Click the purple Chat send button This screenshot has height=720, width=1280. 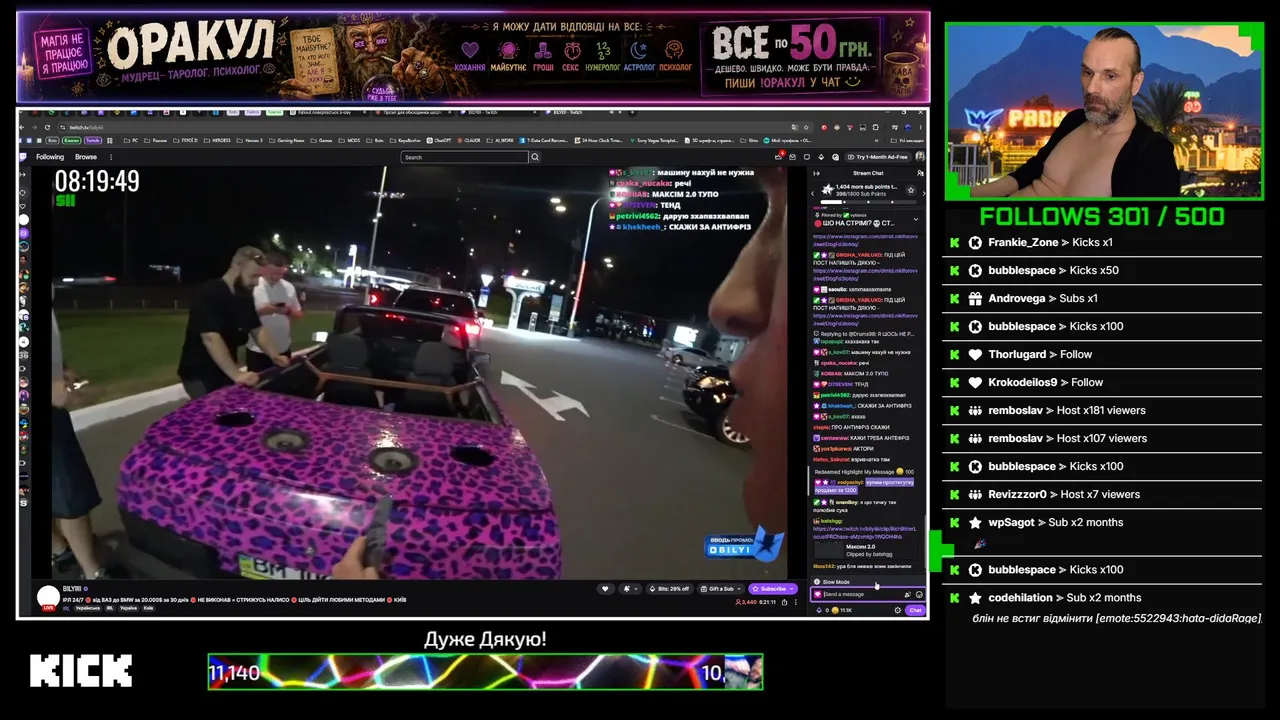[915, 610]
